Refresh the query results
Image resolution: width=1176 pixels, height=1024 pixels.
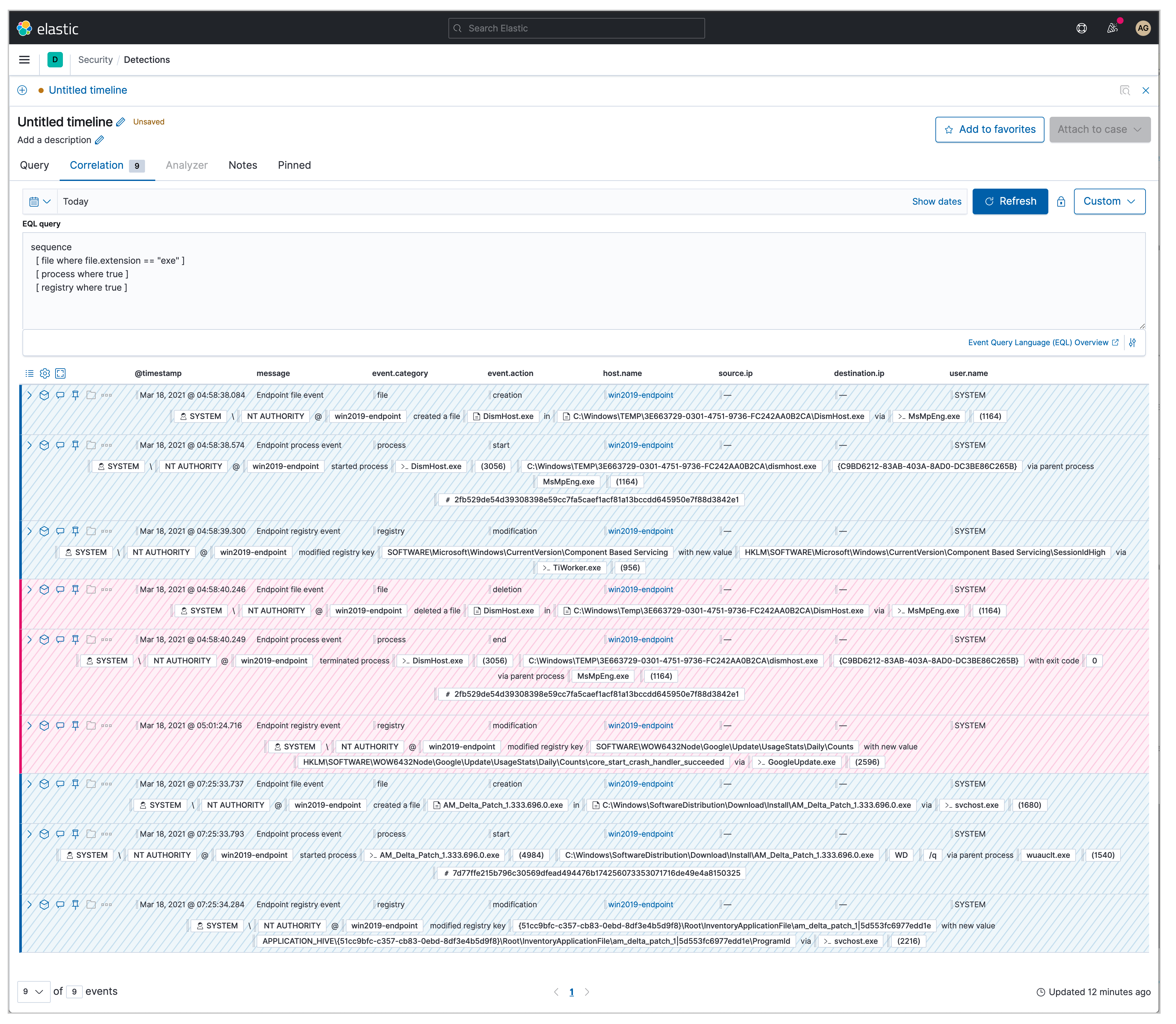click(x=1010, y=201)
